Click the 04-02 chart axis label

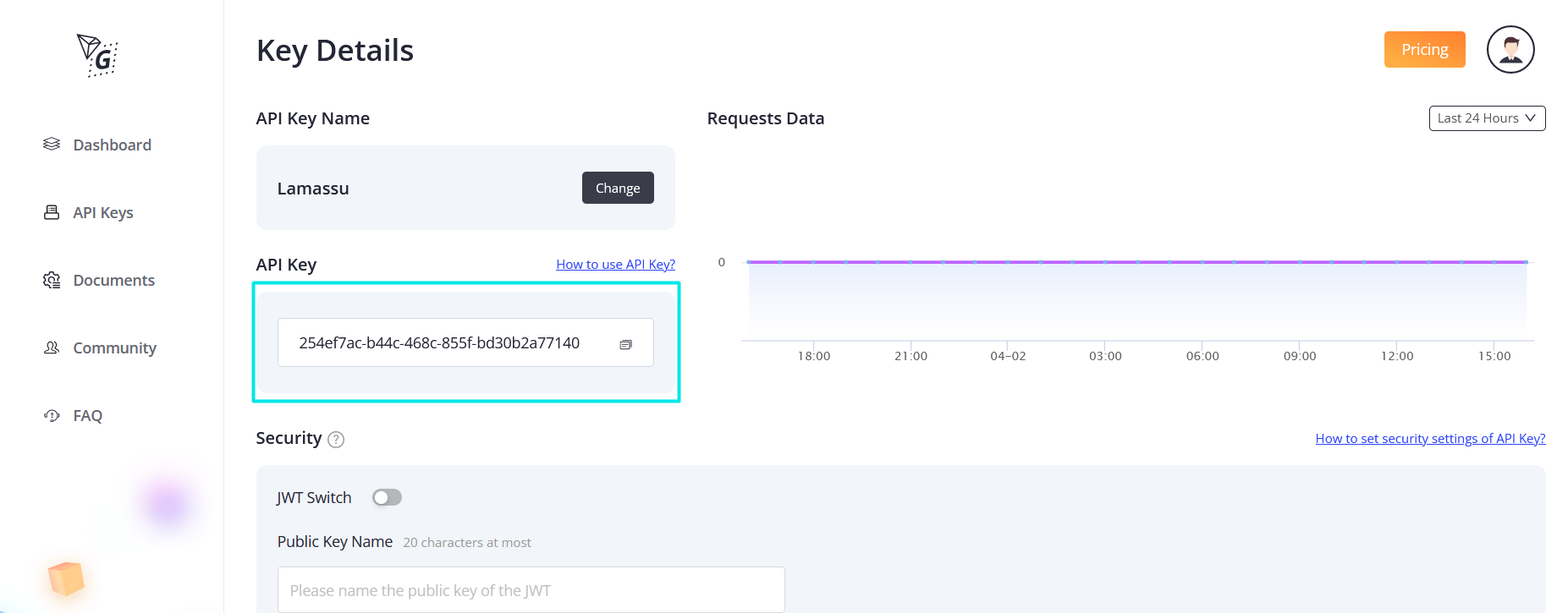click(1008, 356)
